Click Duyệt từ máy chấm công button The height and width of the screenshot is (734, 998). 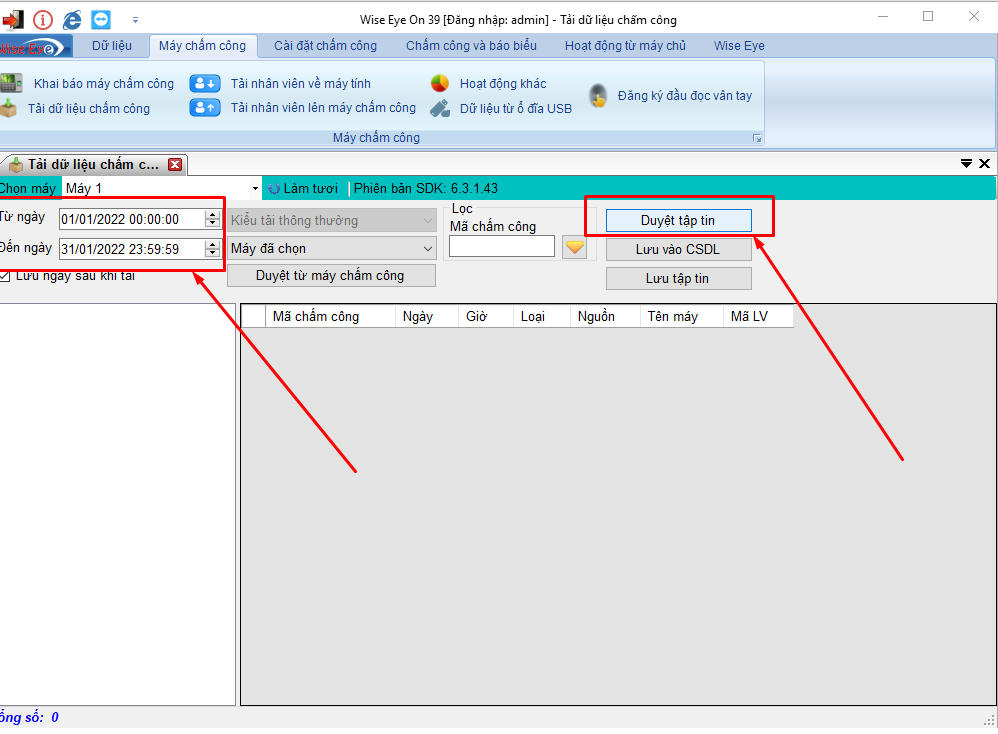pos(332,276)
